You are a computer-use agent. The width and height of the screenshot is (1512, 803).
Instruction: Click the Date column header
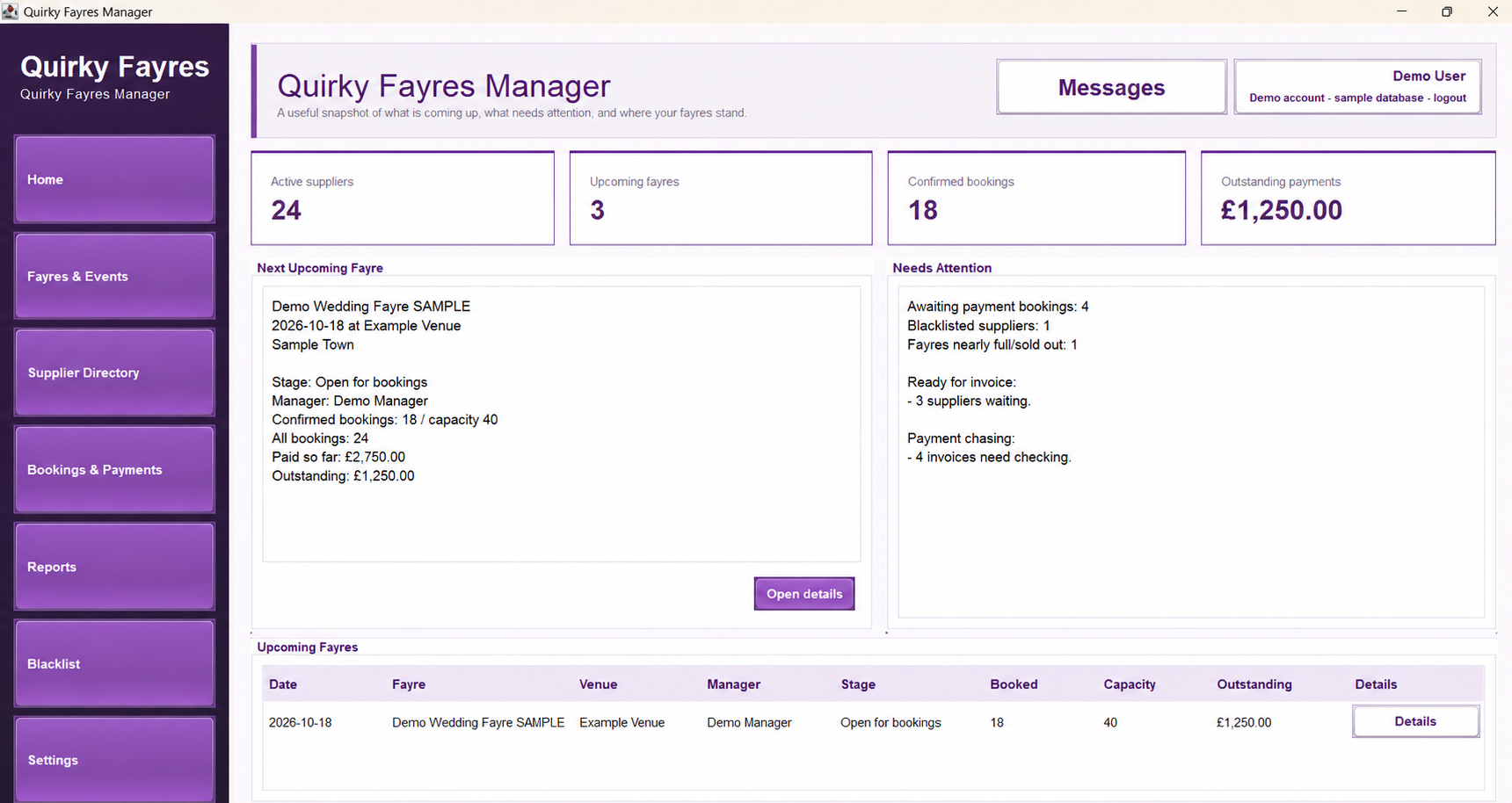click(283, 684)
